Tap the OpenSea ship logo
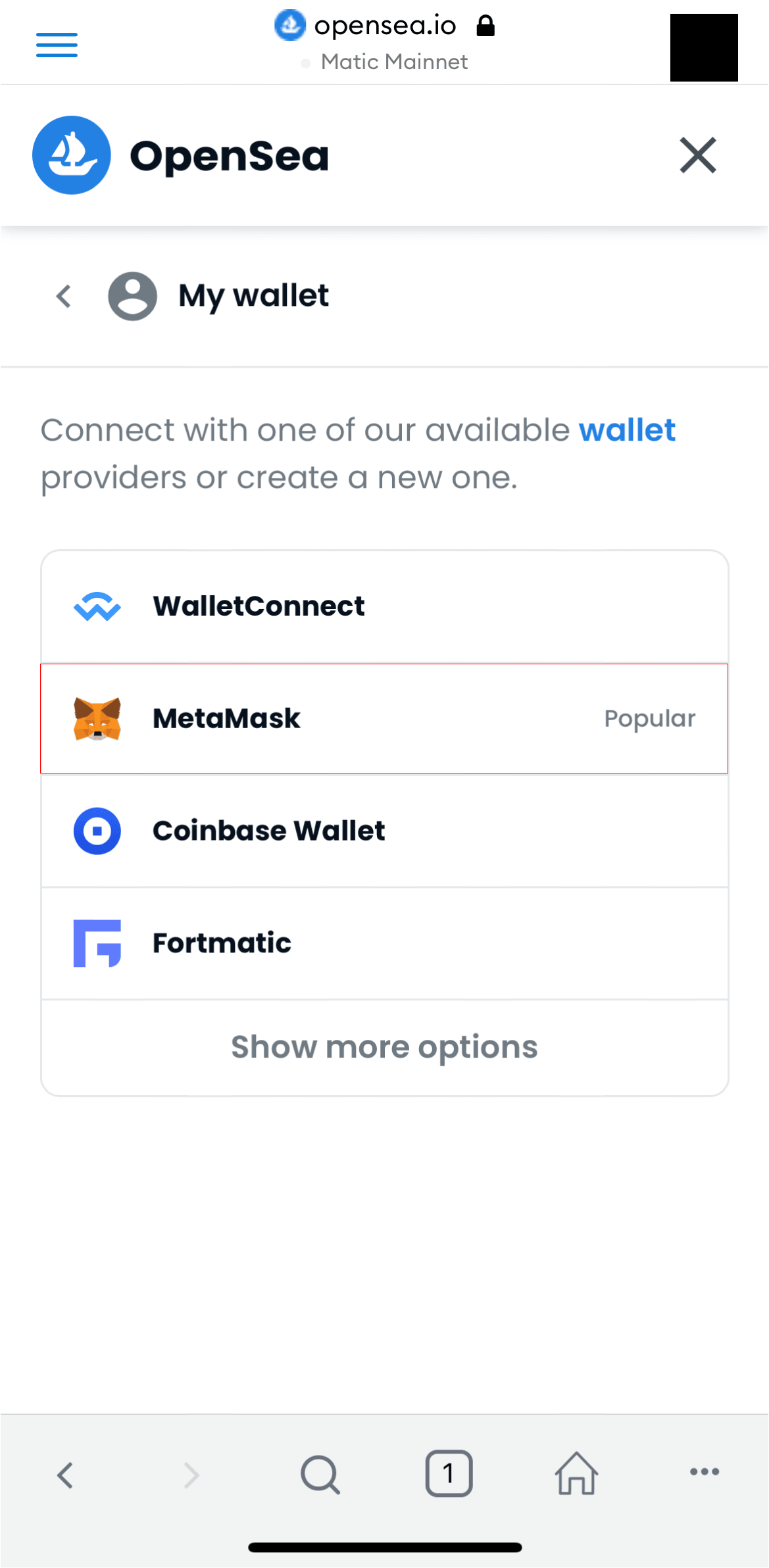 point(72,155)
